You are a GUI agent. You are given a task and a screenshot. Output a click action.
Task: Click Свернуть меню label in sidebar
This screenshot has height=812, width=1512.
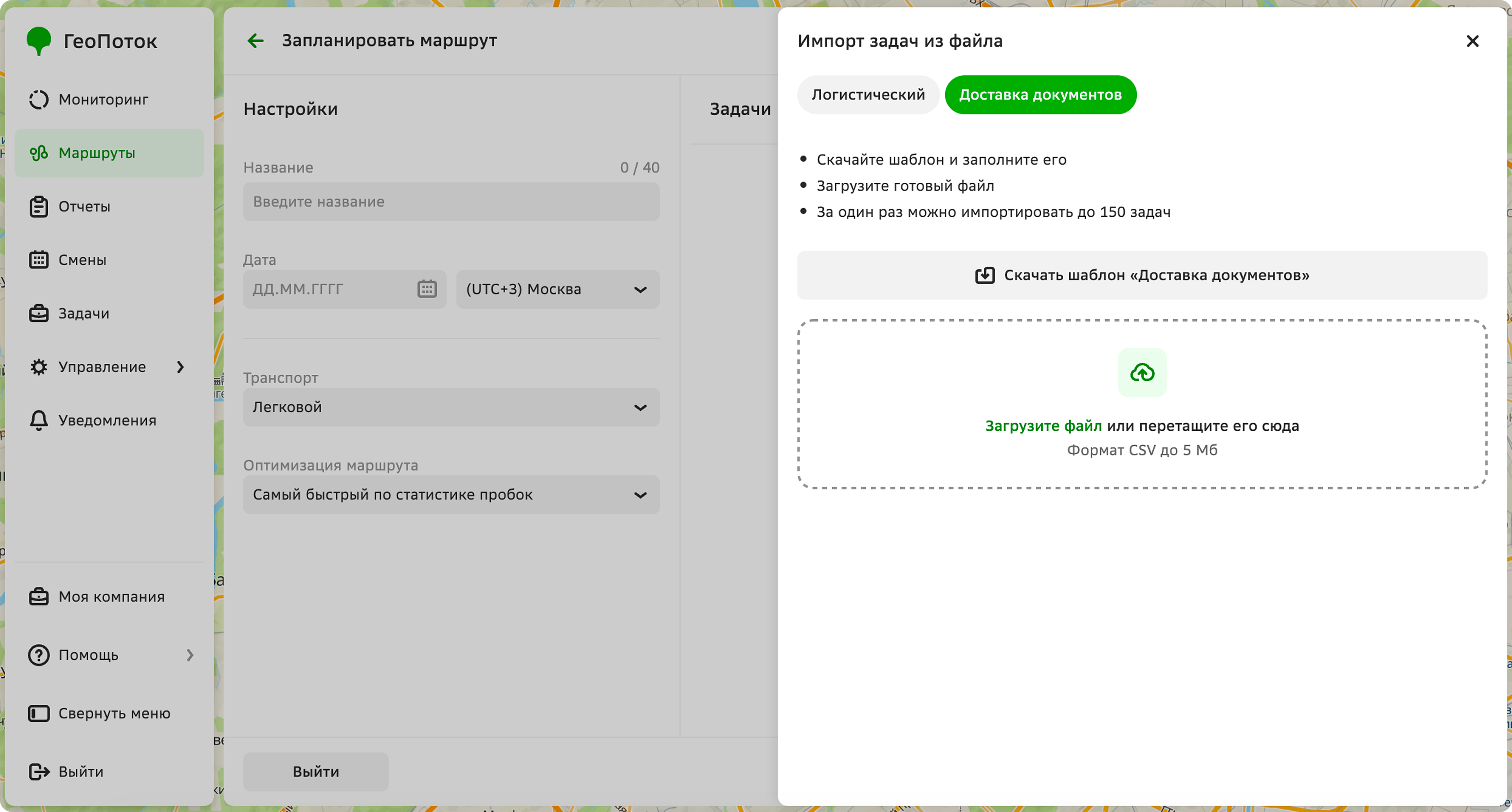[x=115, y=714]
